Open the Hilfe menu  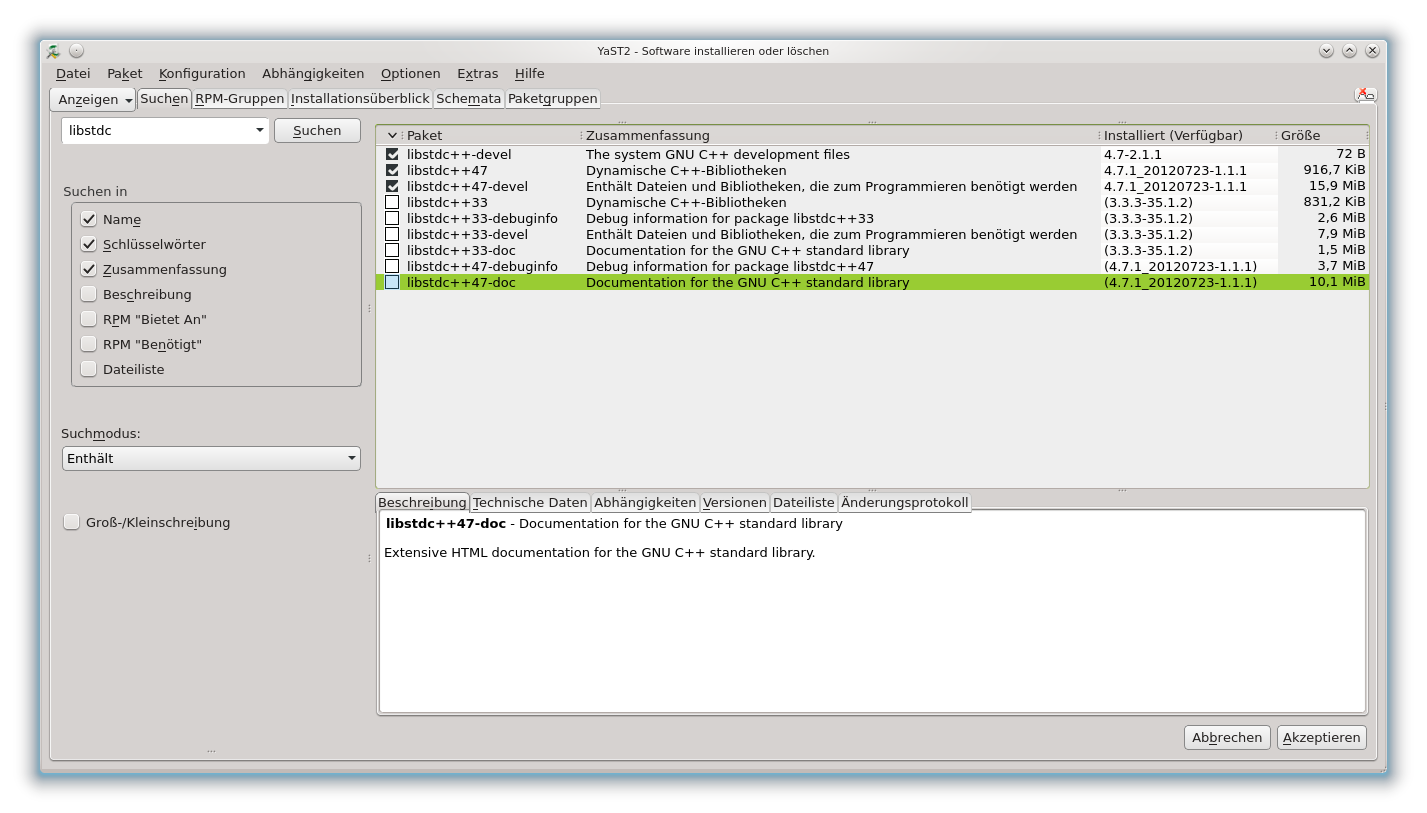pos(530,73)
